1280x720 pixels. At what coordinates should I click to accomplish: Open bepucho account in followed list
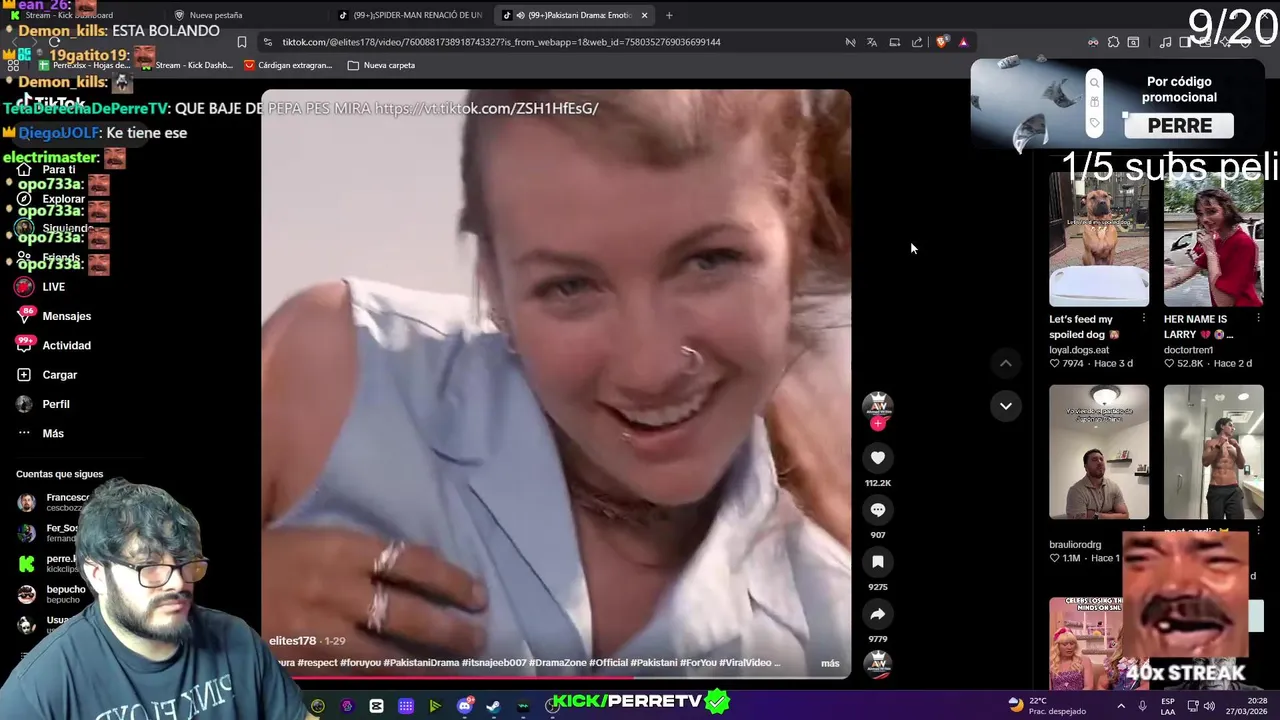coord(52,594)
